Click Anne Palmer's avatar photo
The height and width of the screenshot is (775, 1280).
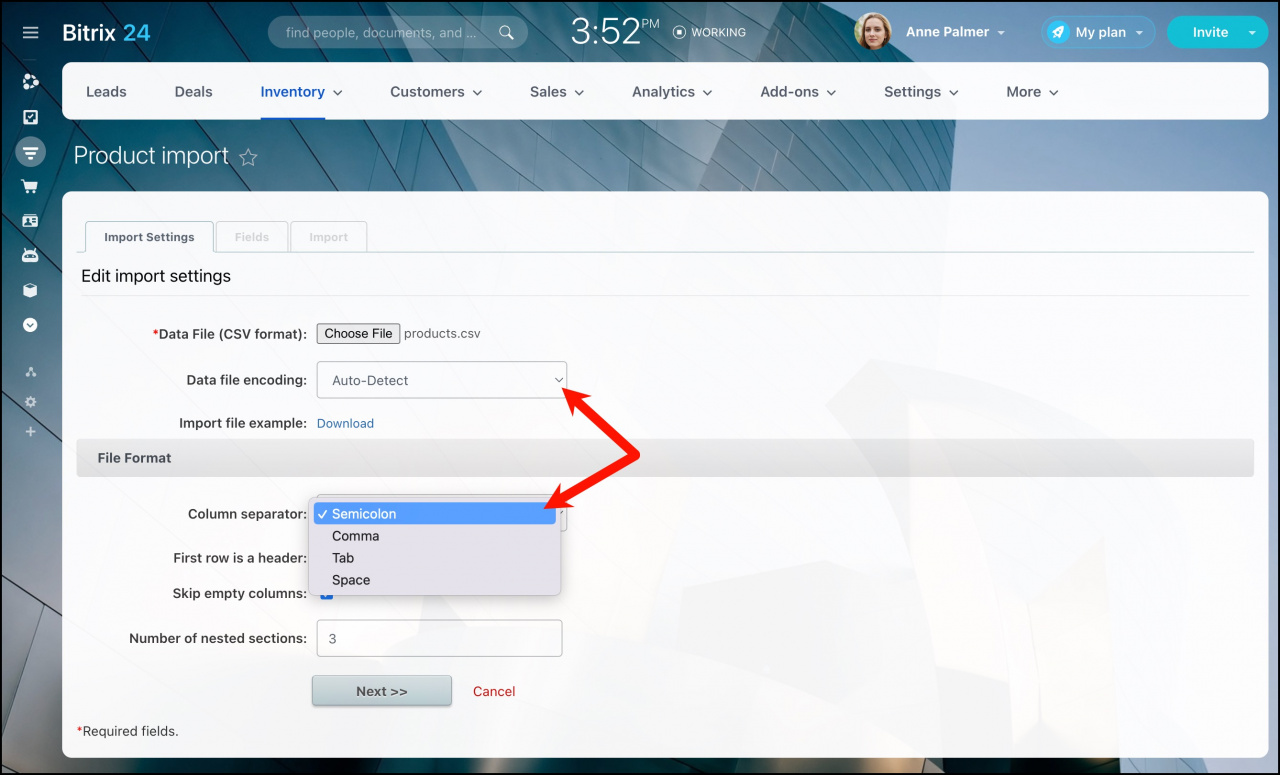coord(872,32)
